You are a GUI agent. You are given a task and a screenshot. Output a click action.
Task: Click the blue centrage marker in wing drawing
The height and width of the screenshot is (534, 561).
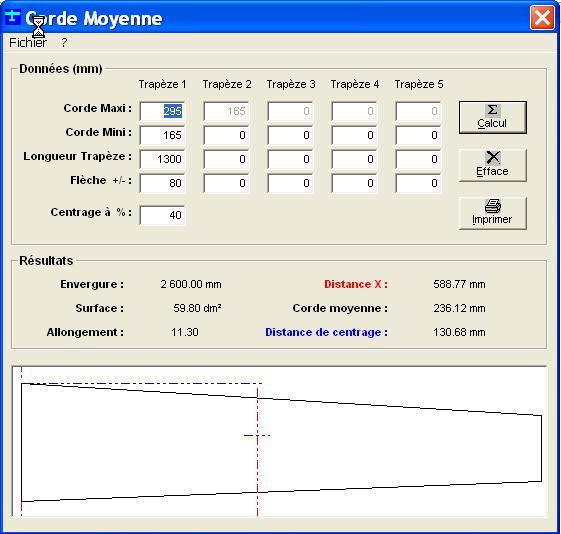[x=257, y=435]
